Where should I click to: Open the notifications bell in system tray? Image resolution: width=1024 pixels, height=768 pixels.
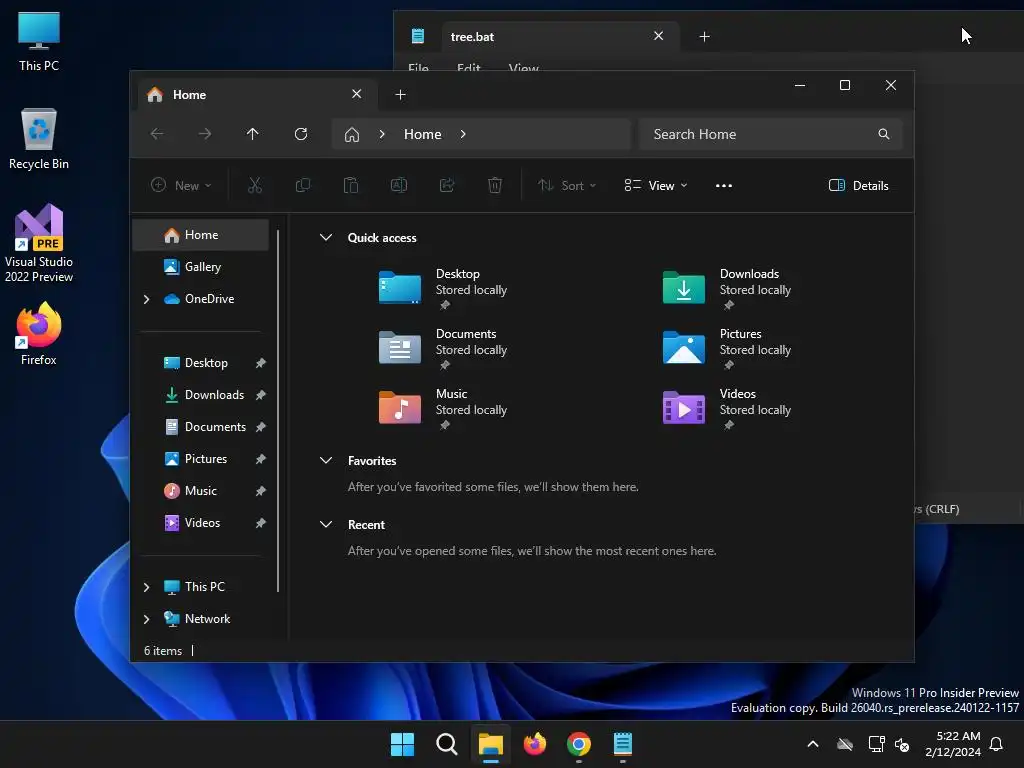[x=997, y=744]
